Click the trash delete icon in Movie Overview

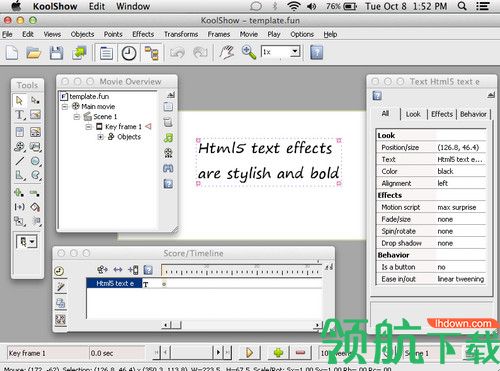coord(168,122)
